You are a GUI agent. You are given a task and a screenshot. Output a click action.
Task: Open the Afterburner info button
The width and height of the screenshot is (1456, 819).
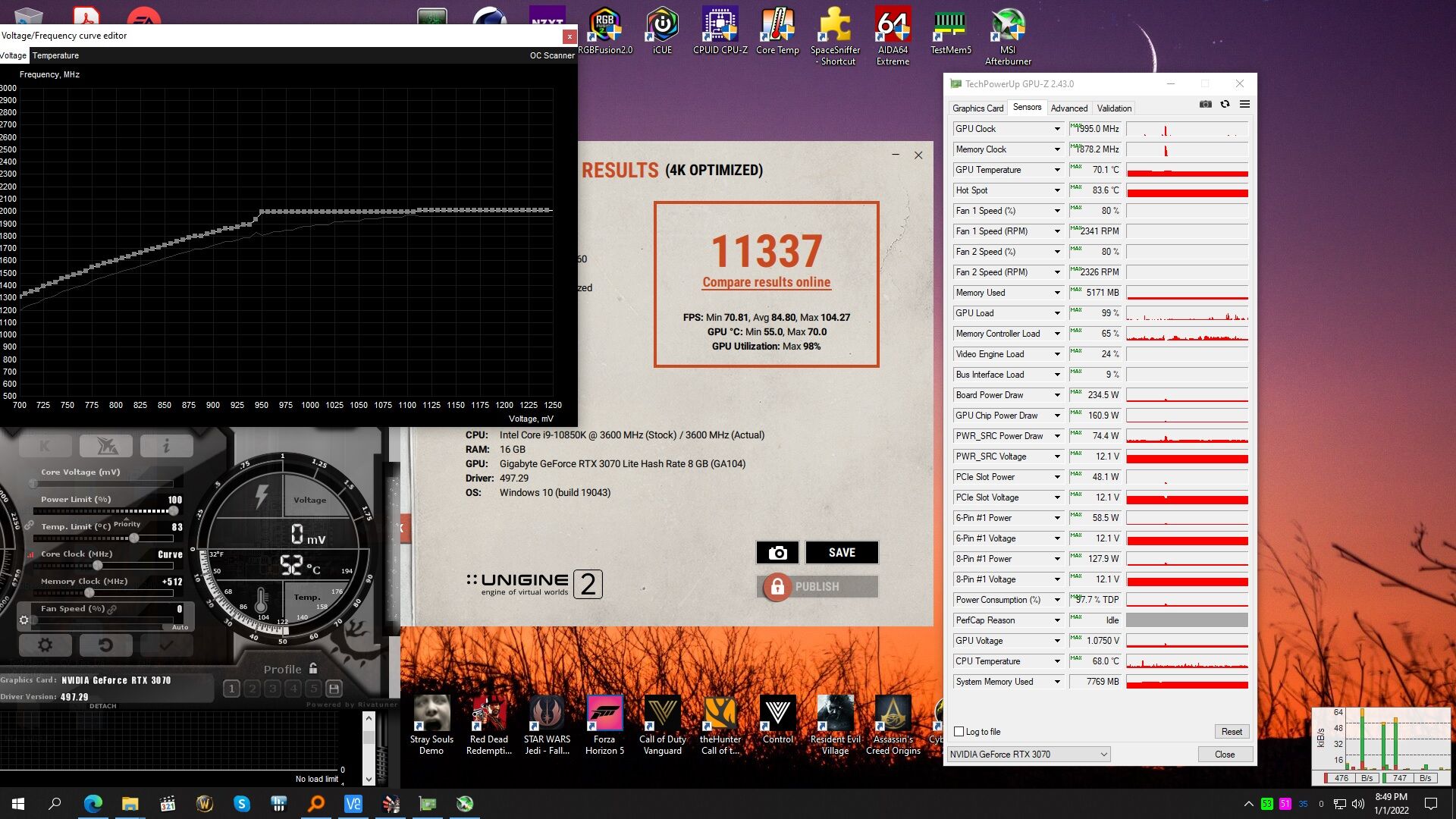(166, 446)
